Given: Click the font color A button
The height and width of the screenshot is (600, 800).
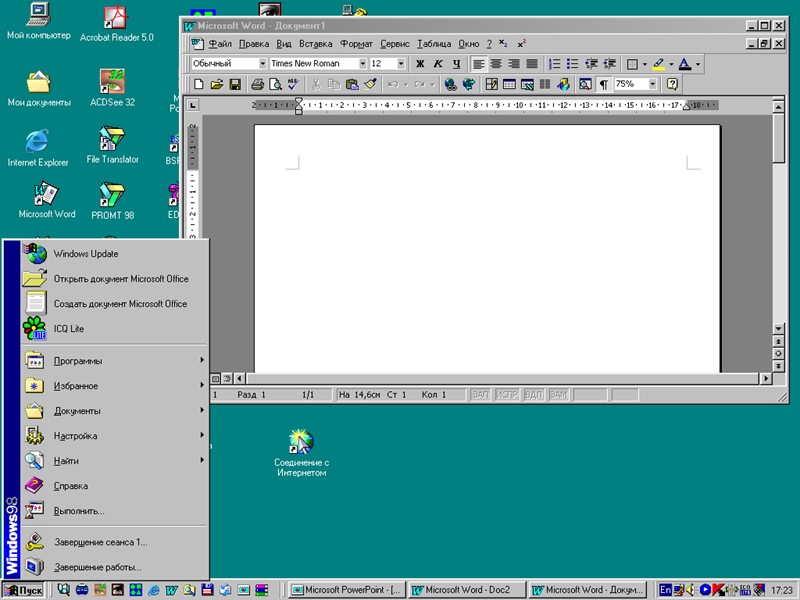Looking at the screenshot, I should [x=685, y=64].
